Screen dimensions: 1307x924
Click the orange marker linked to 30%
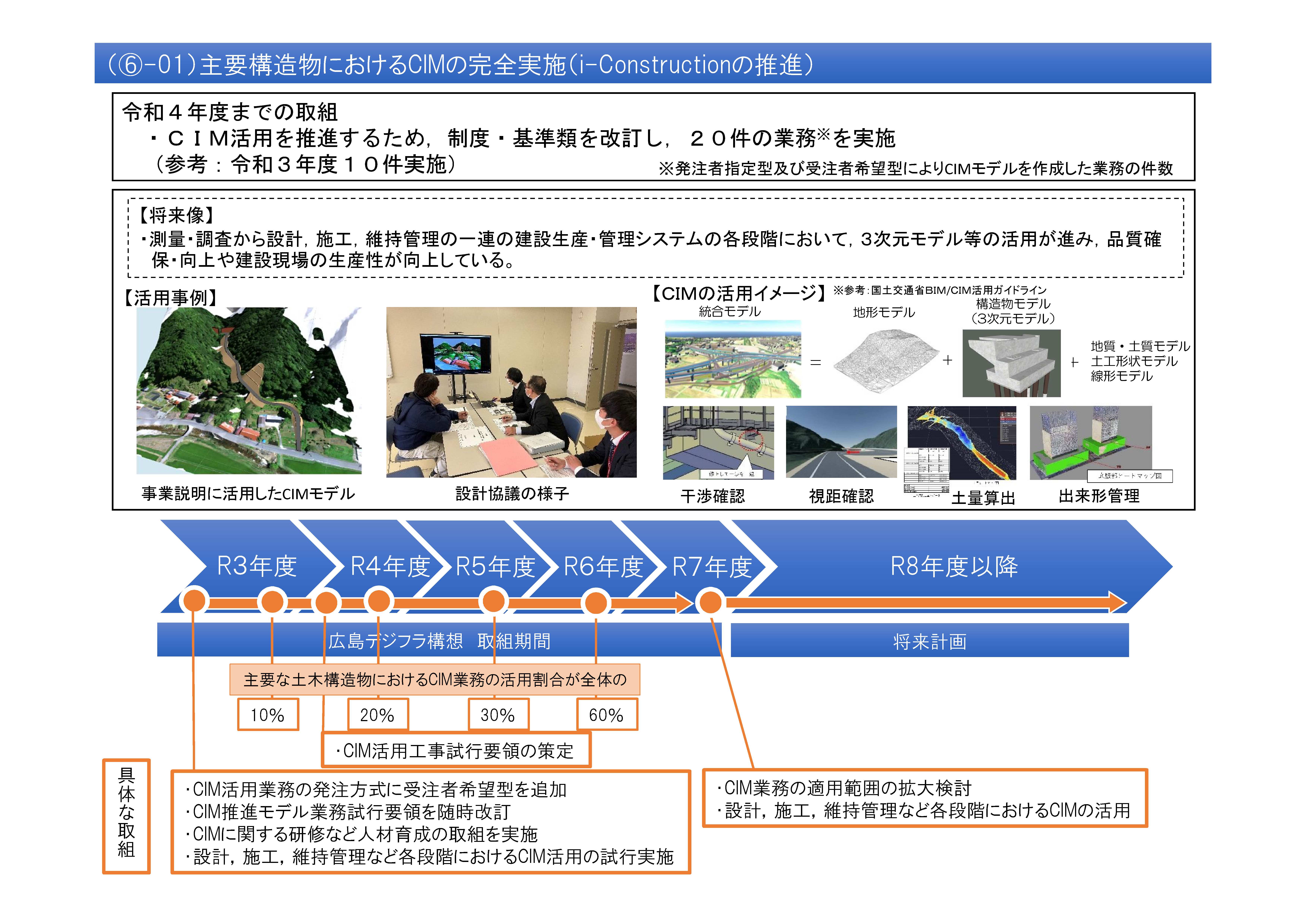494,601
